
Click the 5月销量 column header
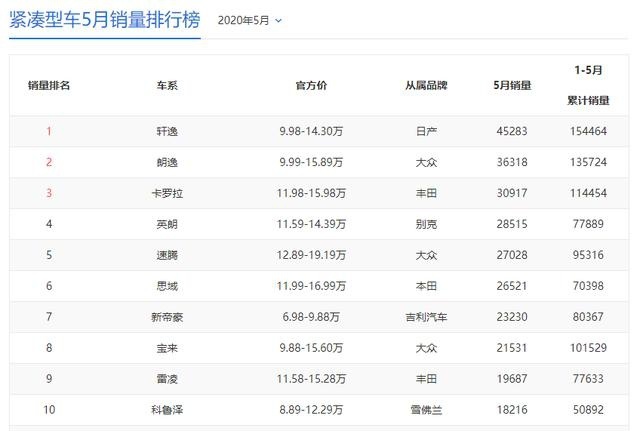(x=512, y=85)
